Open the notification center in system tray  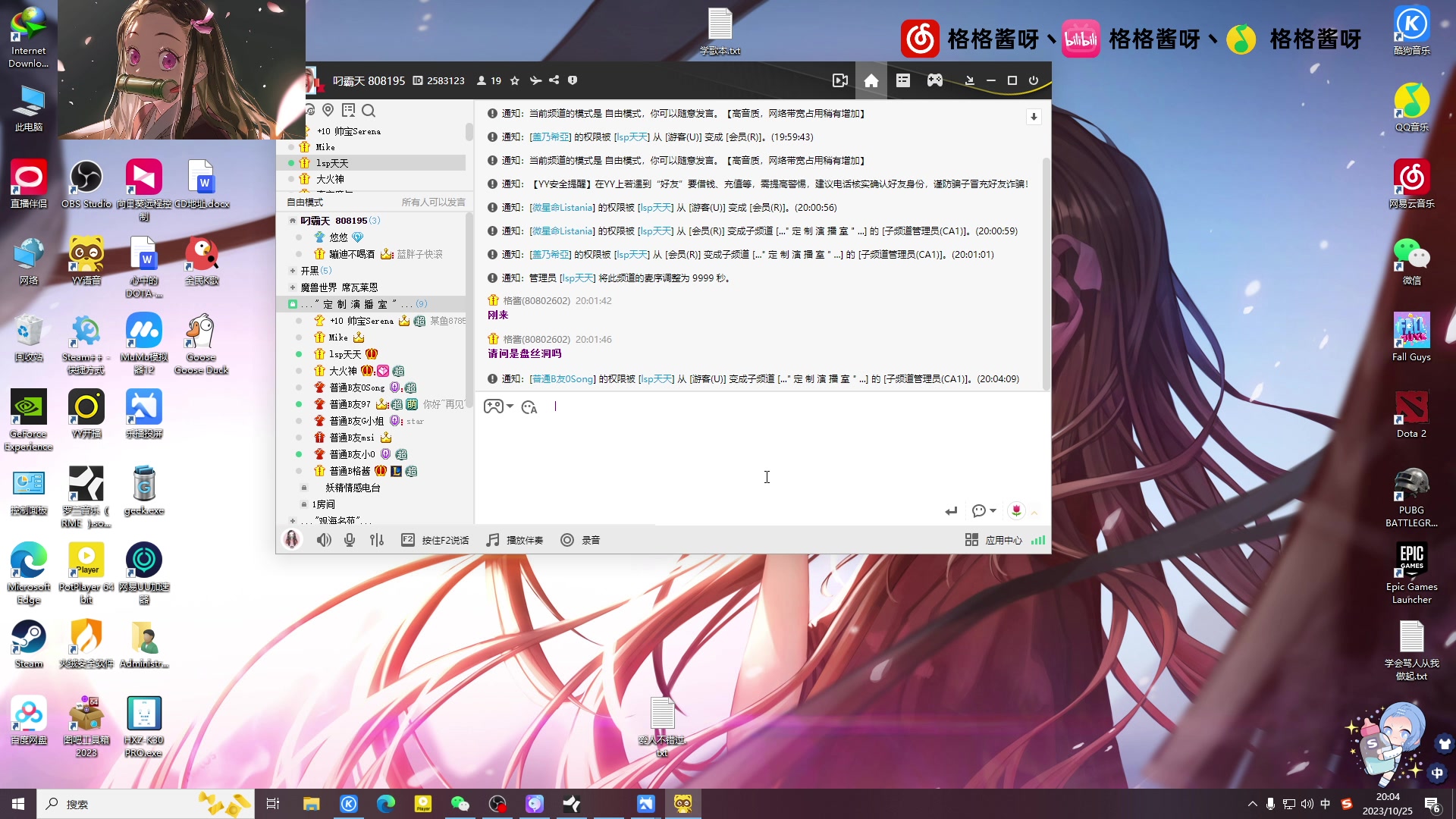(1432, 804)
